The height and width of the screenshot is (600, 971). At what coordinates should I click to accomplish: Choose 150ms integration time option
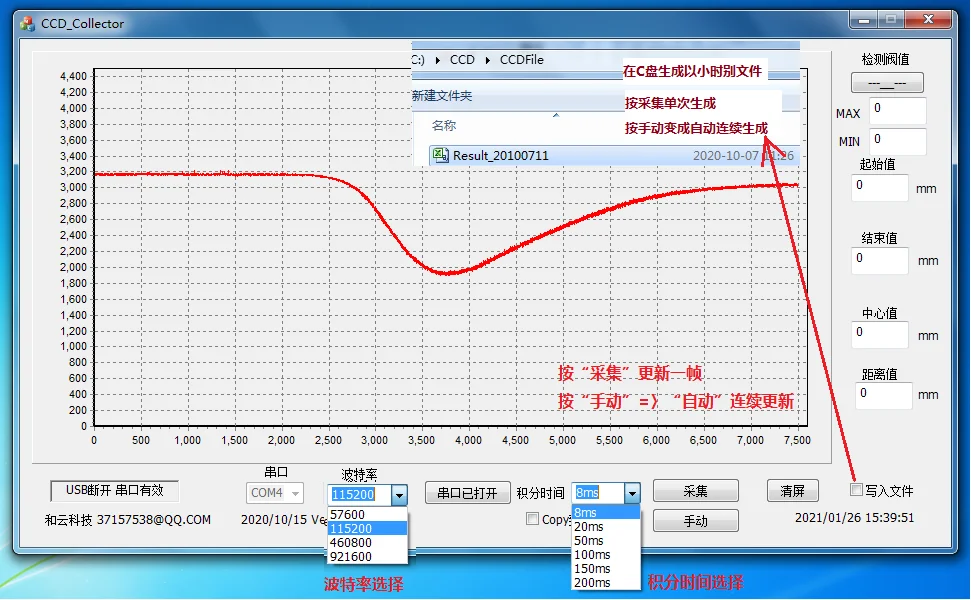click(x=606, y=568)
